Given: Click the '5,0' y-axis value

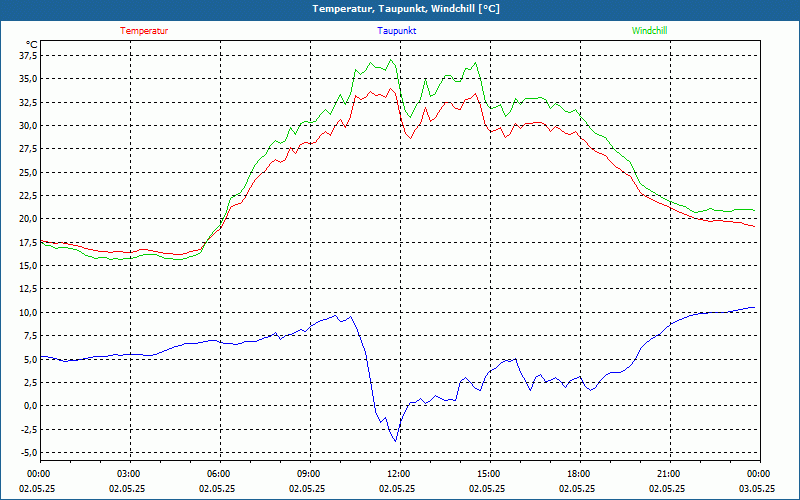Looking at the screenshot, I should [30, 359].
